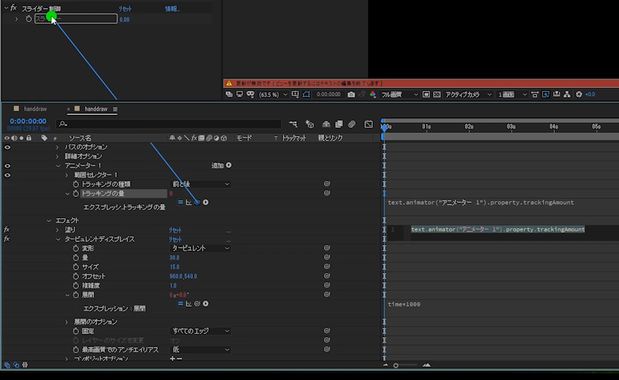Click the 追加 add animator button
This screenshot has width=619, height=380.
pyautogui.click(x=221, y=165)
